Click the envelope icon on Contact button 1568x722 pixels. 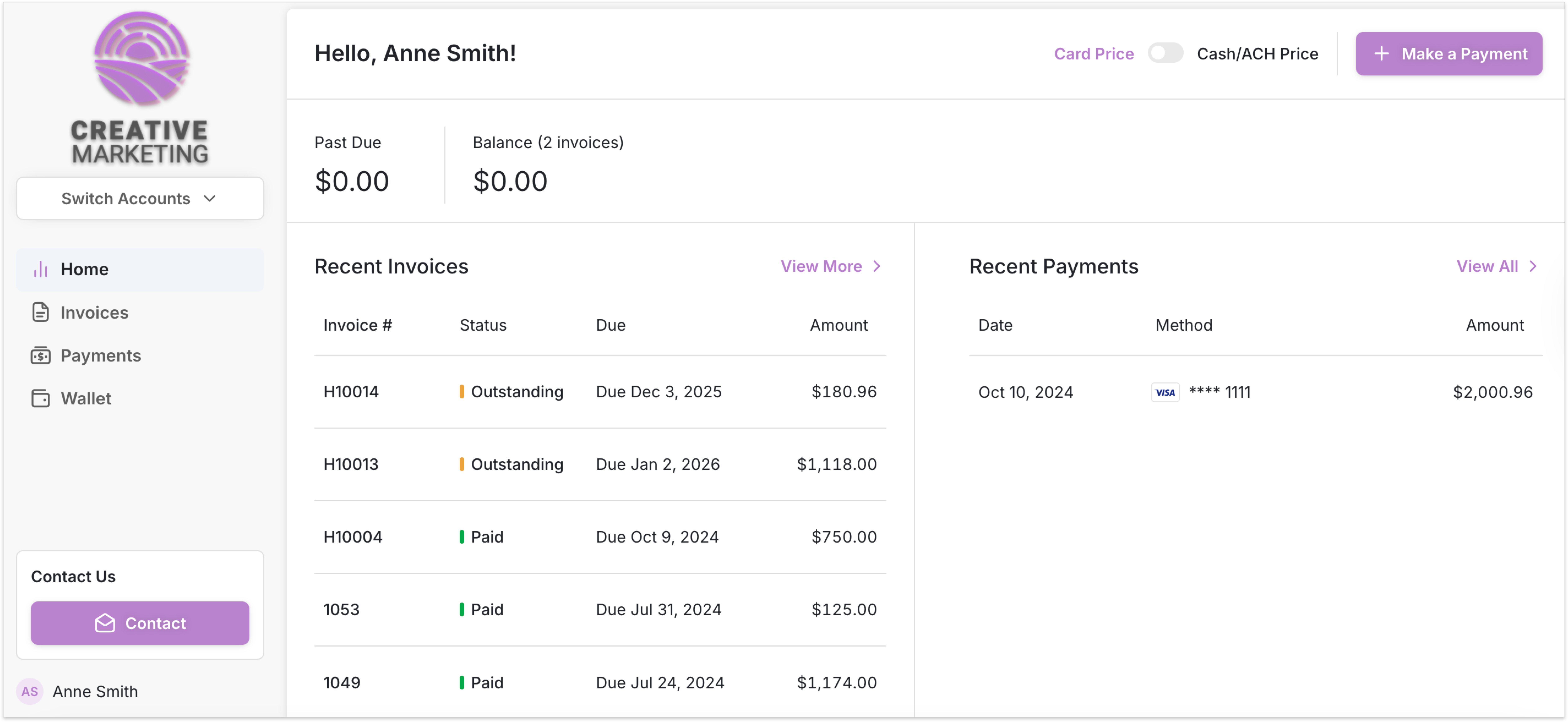[105, 623]
